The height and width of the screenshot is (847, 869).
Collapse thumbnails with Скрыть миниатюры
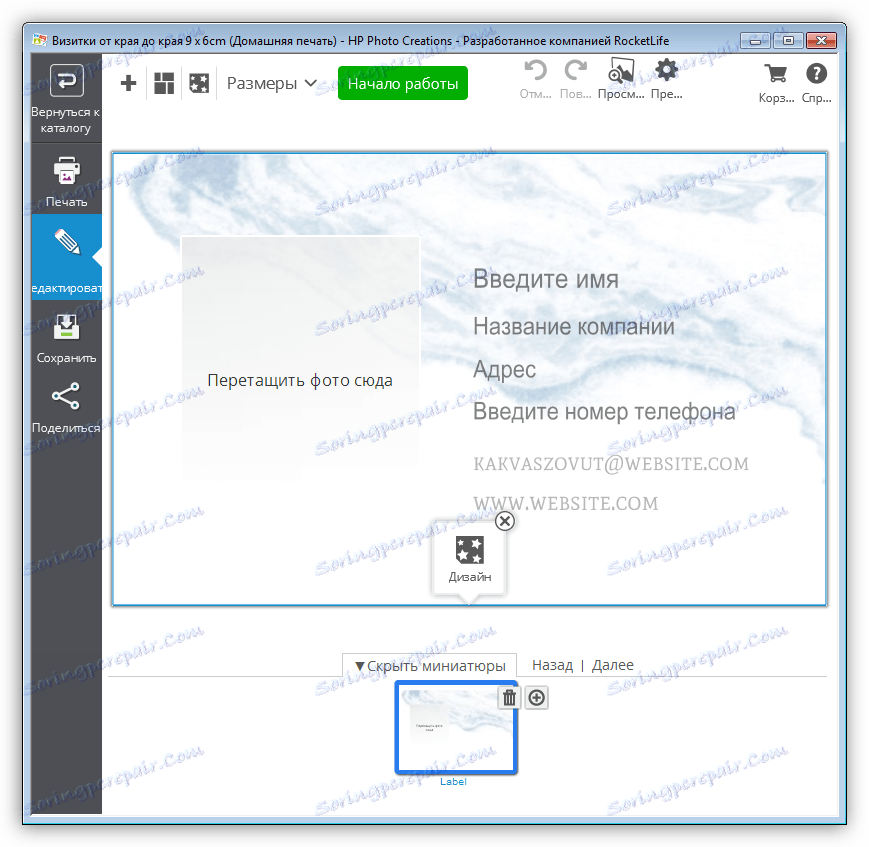point(430,665)
